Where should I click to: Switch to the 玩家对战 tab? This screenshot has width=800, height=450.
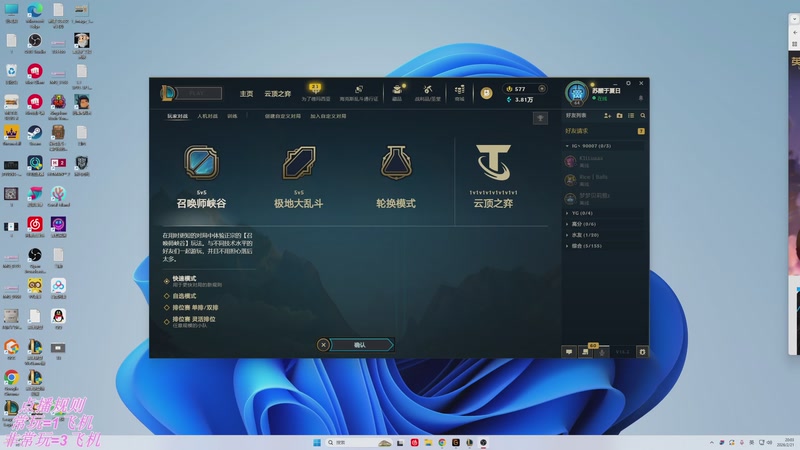pyautogui.click(x=178, y=116)
